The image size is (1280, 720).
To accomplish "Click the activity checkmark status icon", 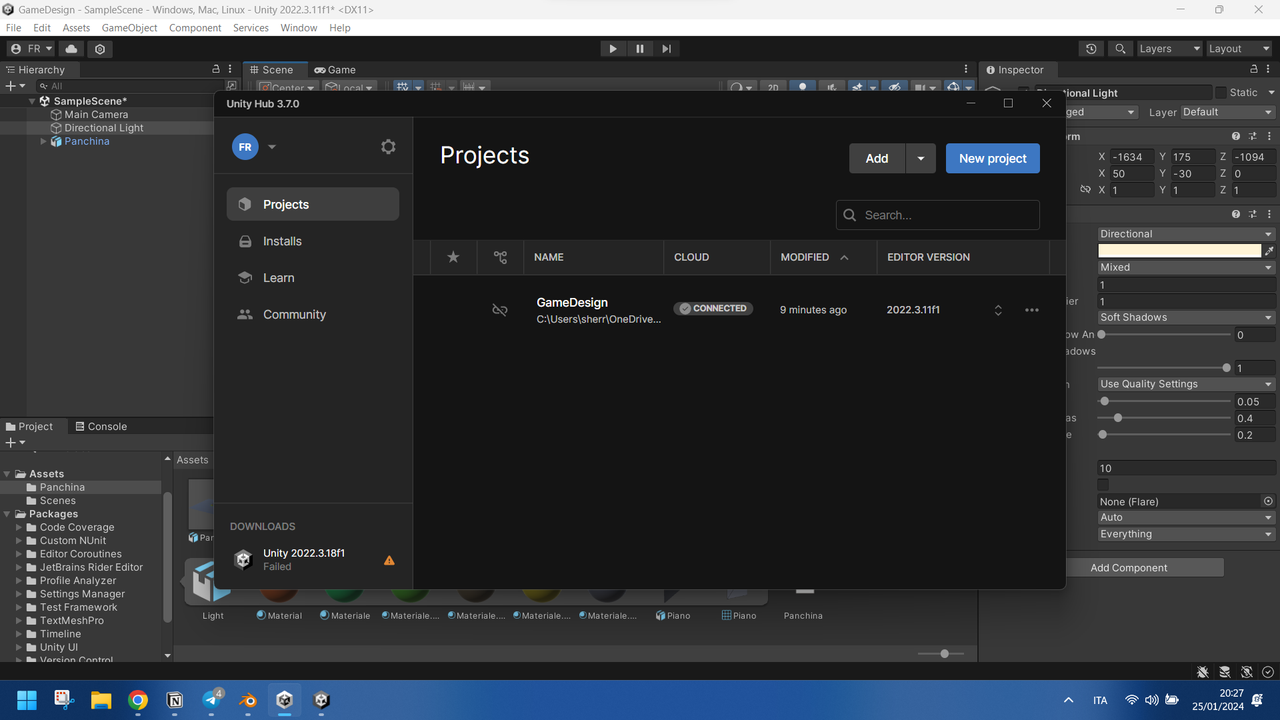I will [x=1268, y=672].
